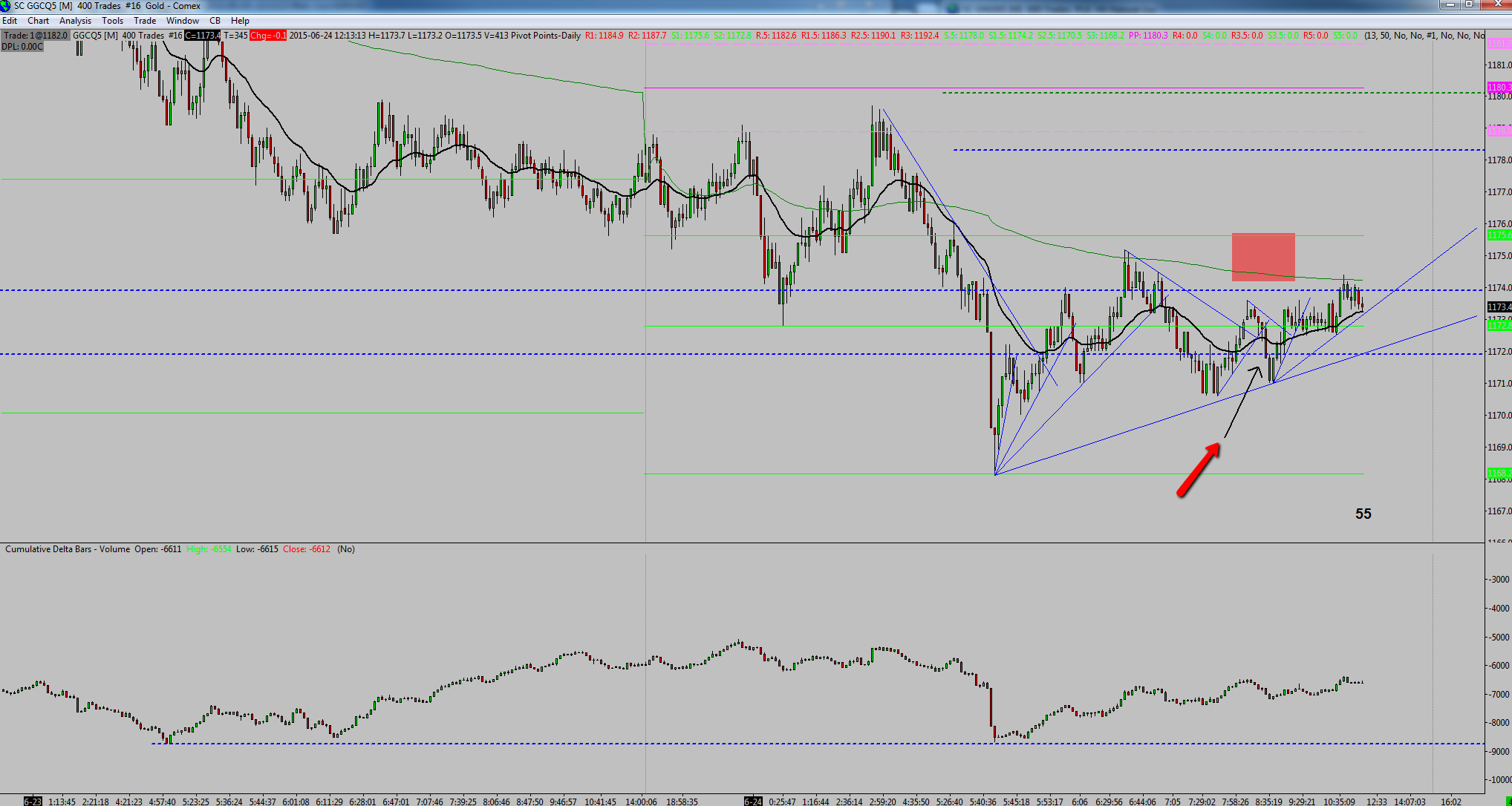Click the red Close: -6612 delta value
1512x806 pixels.
[307, 549]
